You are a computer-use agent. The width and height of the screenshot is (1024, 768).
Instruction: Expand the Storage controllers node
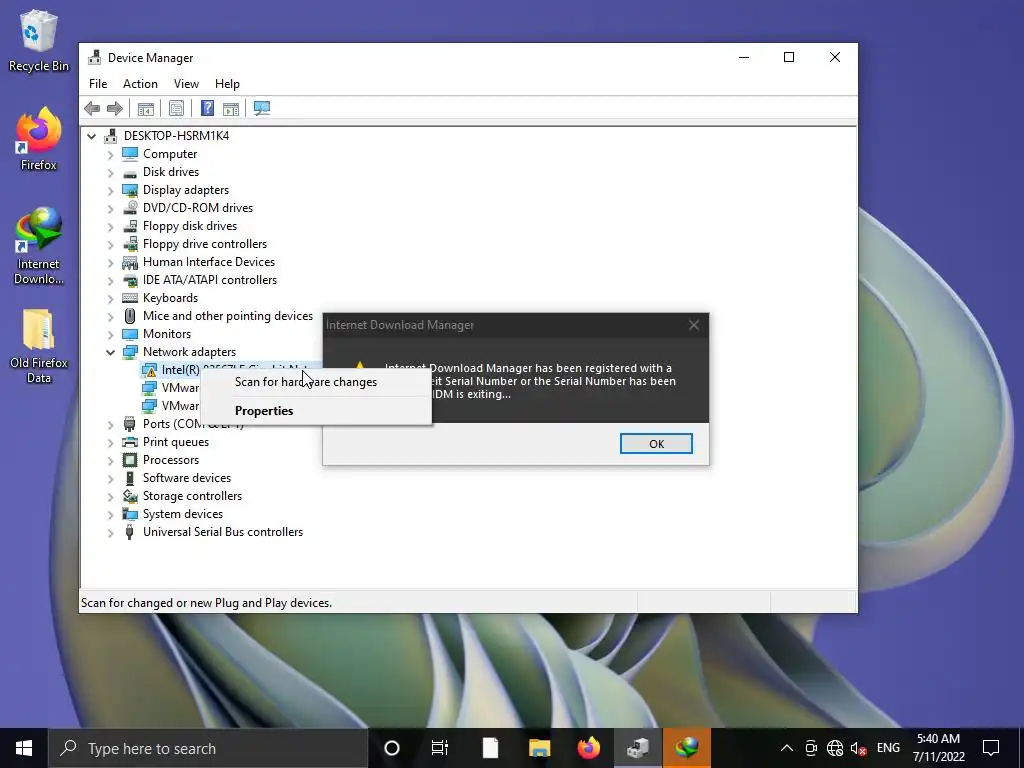(x=110, y=496)
